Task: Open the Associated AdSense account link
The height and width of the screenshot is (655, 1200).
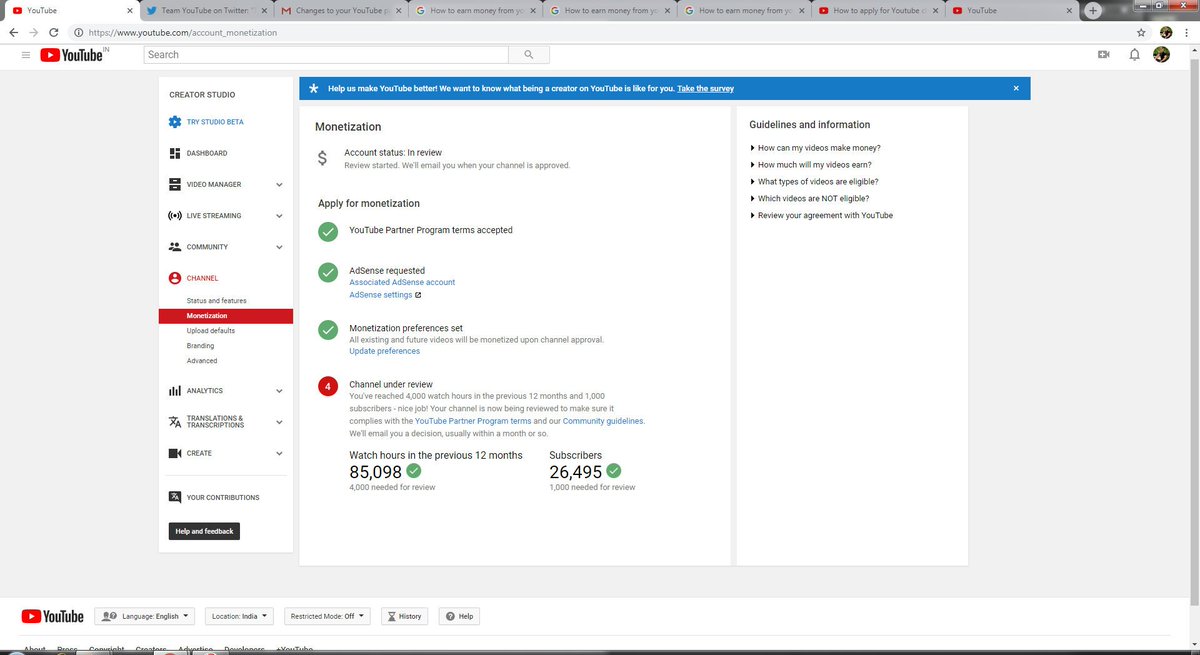Action: point(402,282)
